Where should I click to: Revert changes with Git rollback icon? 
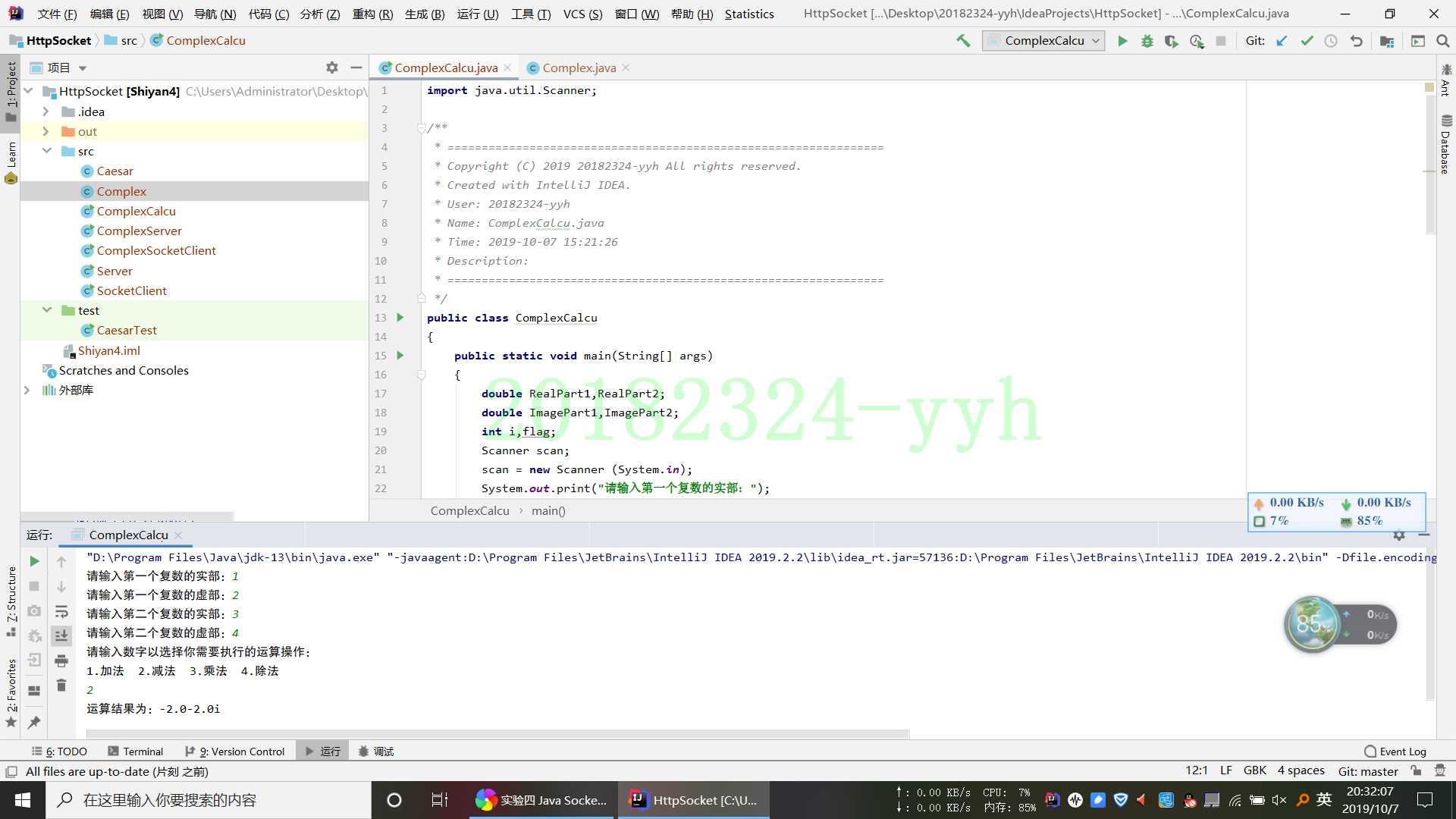(x=1356, y=41)
